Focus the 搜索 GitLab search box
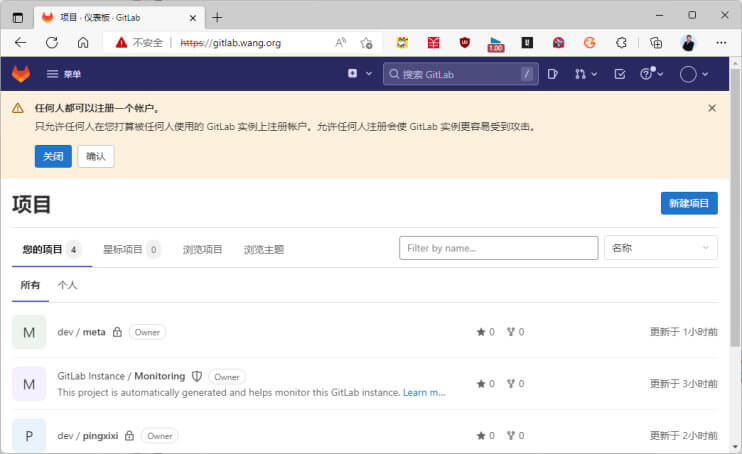Image resolution: width=742 pixels, height=454 pixels. pyautogui.click(x=460, y=74)
